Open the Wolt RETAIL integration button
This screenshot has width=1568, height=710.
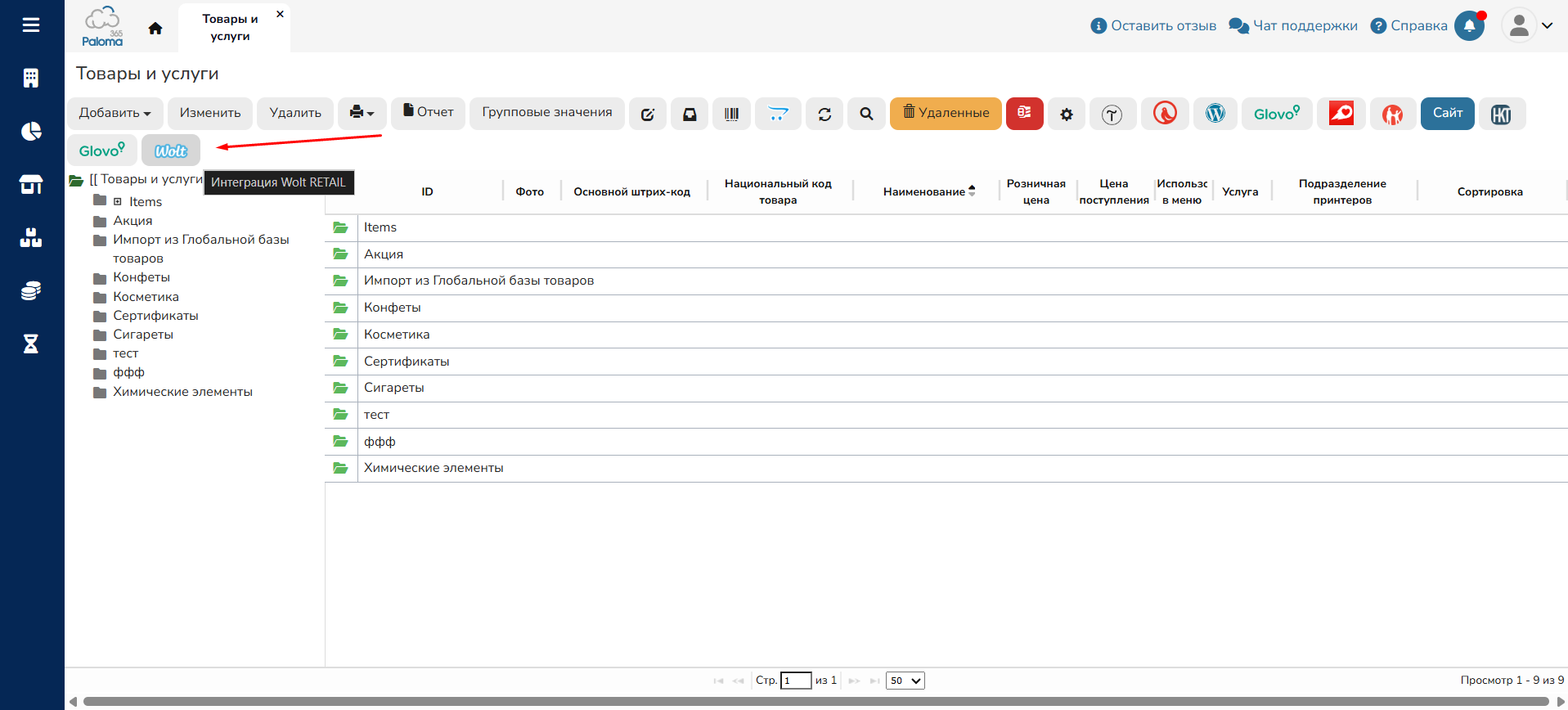pos(171,151)
